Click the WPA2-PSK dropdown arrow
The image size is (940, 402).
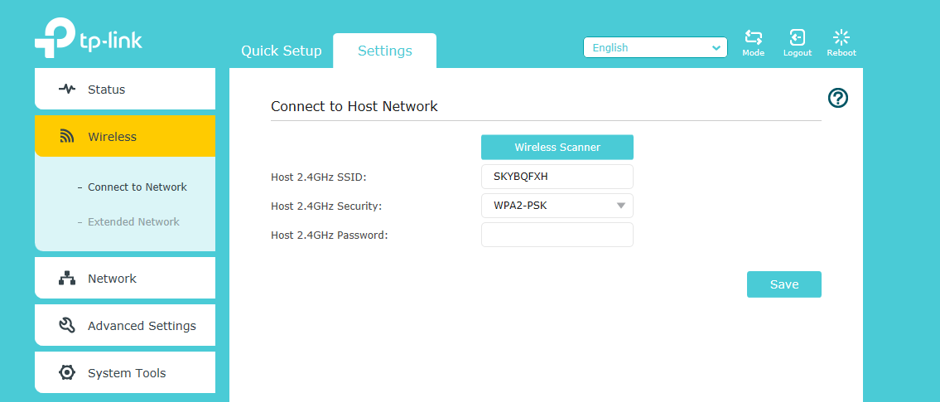620,206
